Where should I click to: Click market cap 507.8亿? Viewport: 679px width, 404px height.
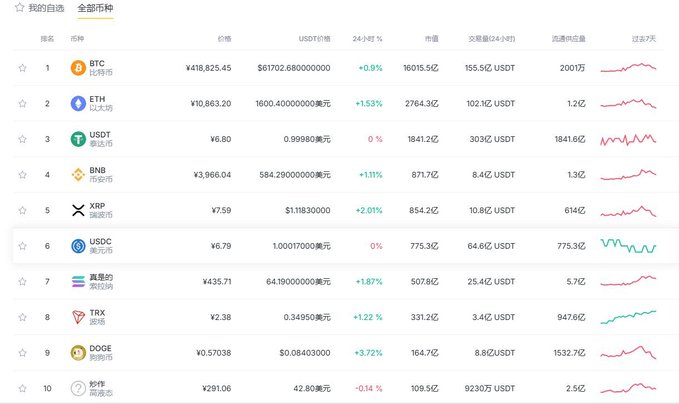coord(424,281)
